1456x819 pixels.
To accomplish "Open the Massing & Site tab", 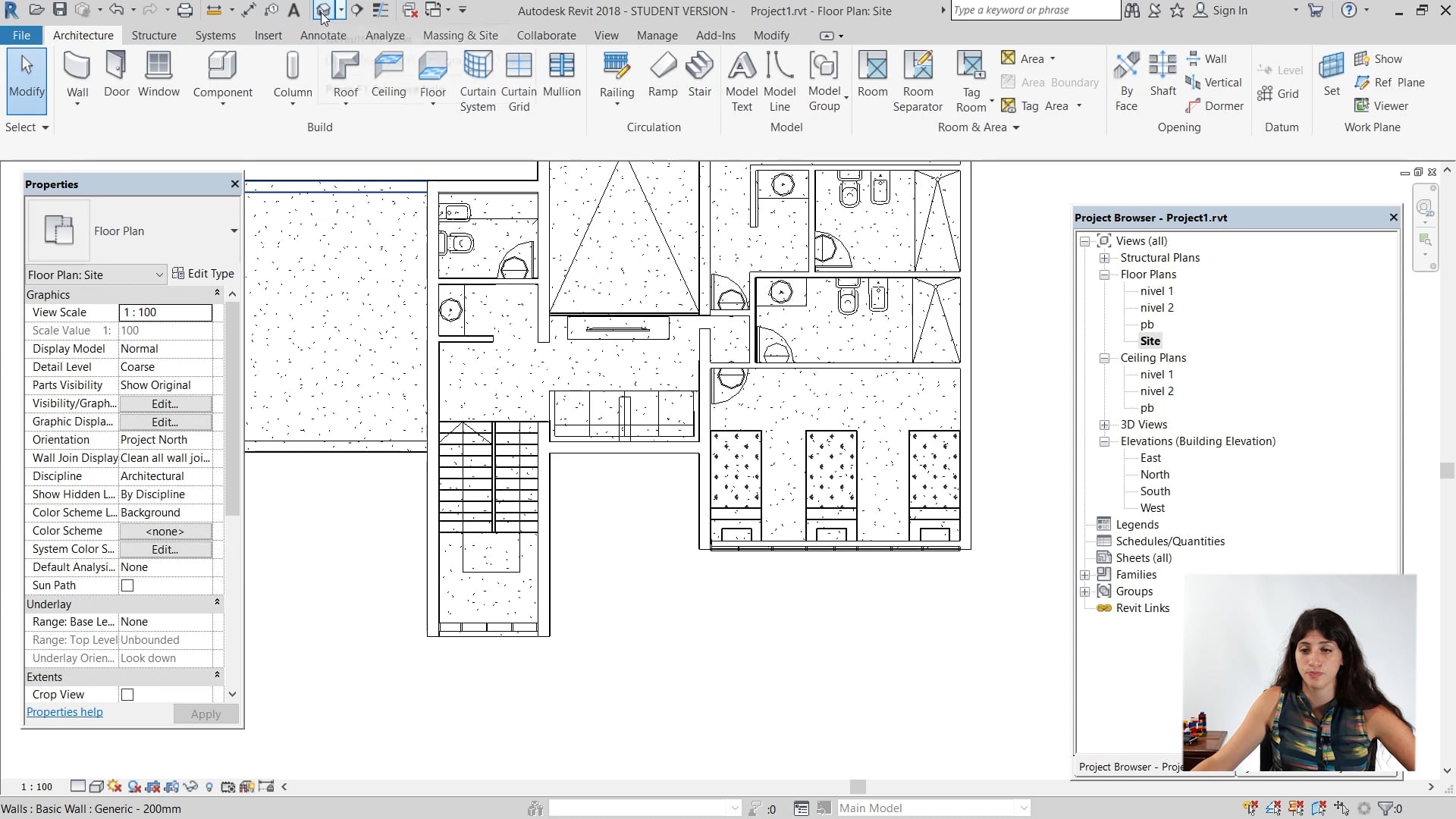I will tap(460, 35).
